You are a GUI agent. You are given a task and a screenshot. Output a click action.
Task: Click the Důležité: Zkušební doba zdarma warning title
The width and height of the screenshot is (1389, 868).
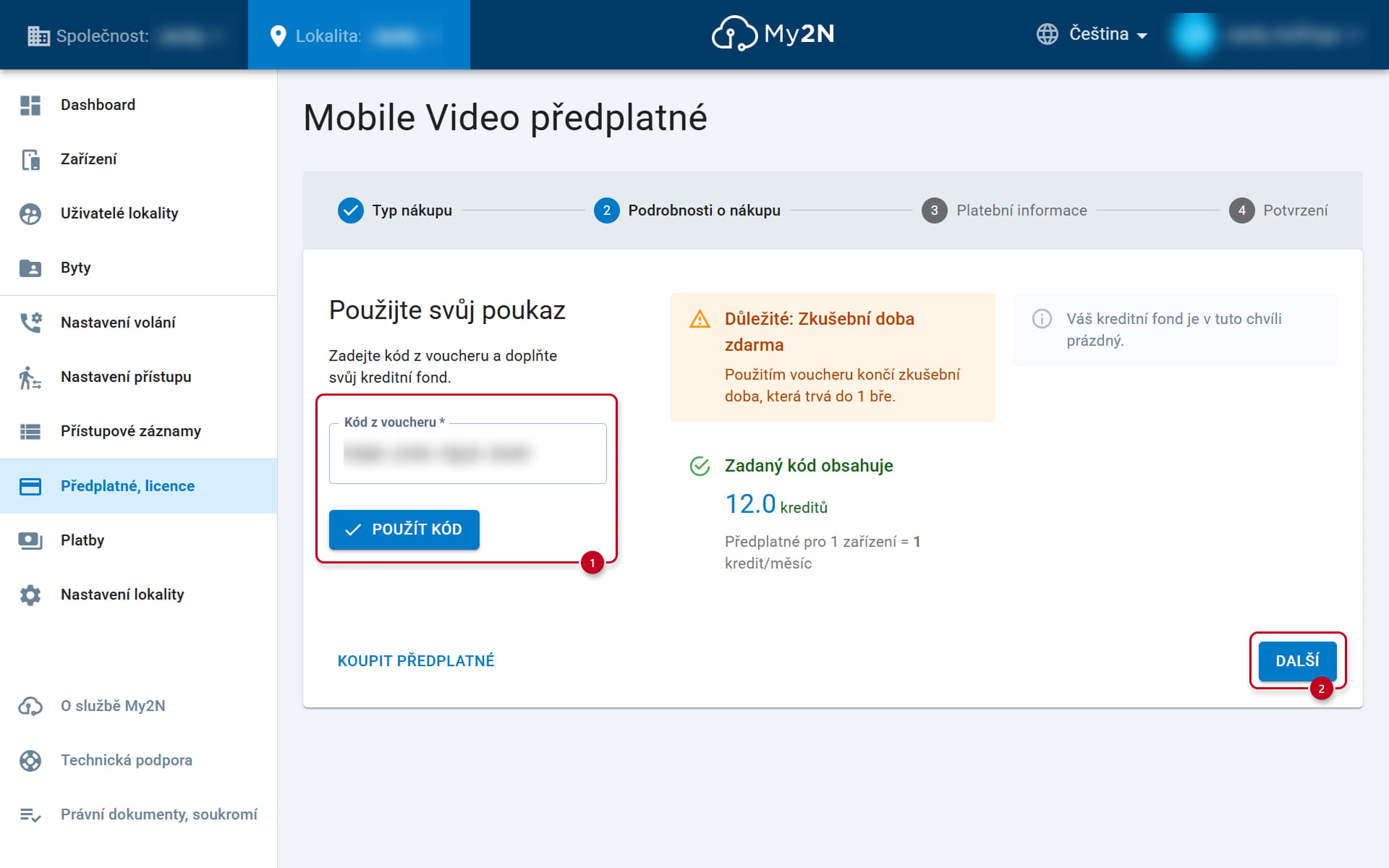coord(820,332)
